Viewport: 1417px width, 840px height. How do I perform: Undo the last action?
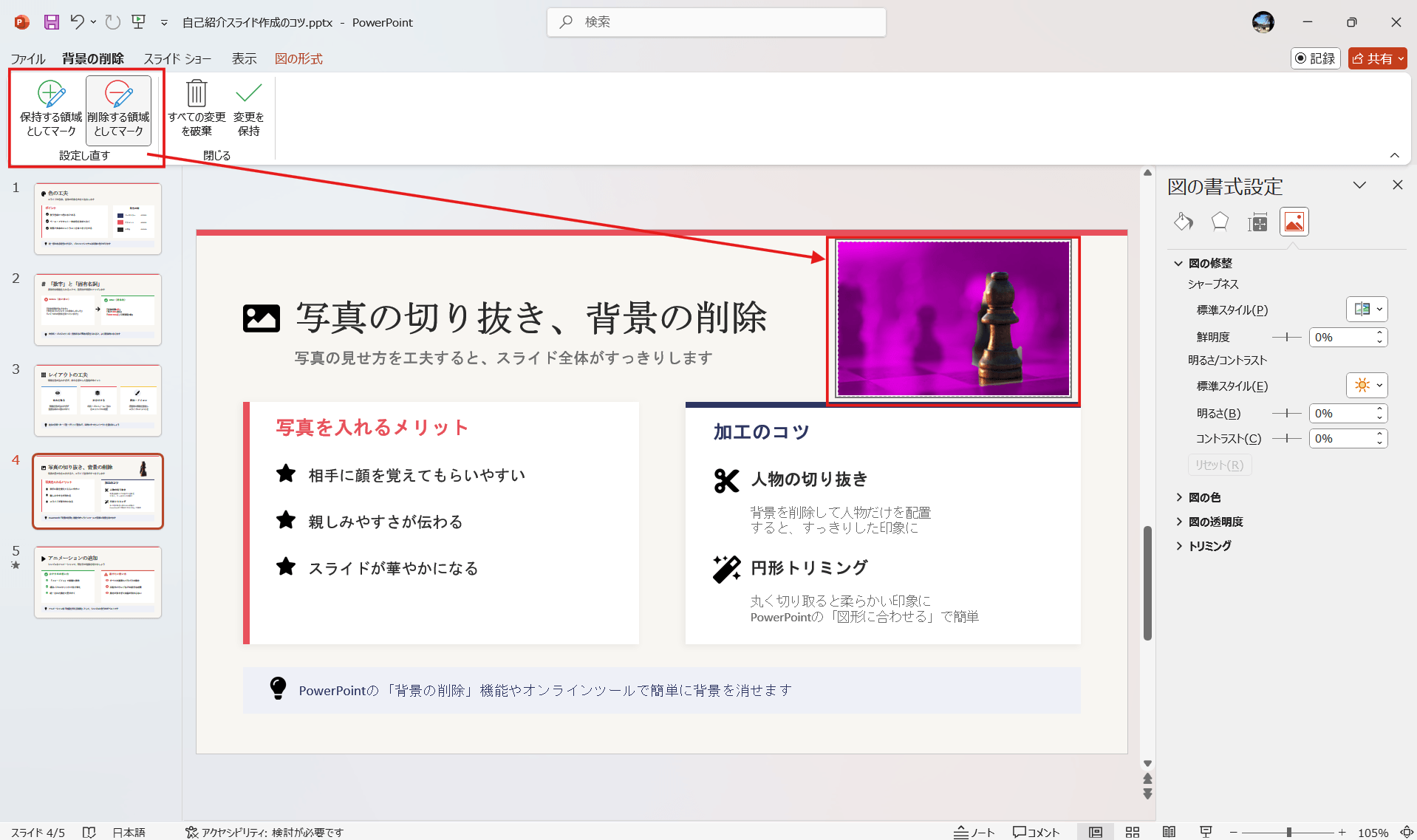[x=78, y=22]
